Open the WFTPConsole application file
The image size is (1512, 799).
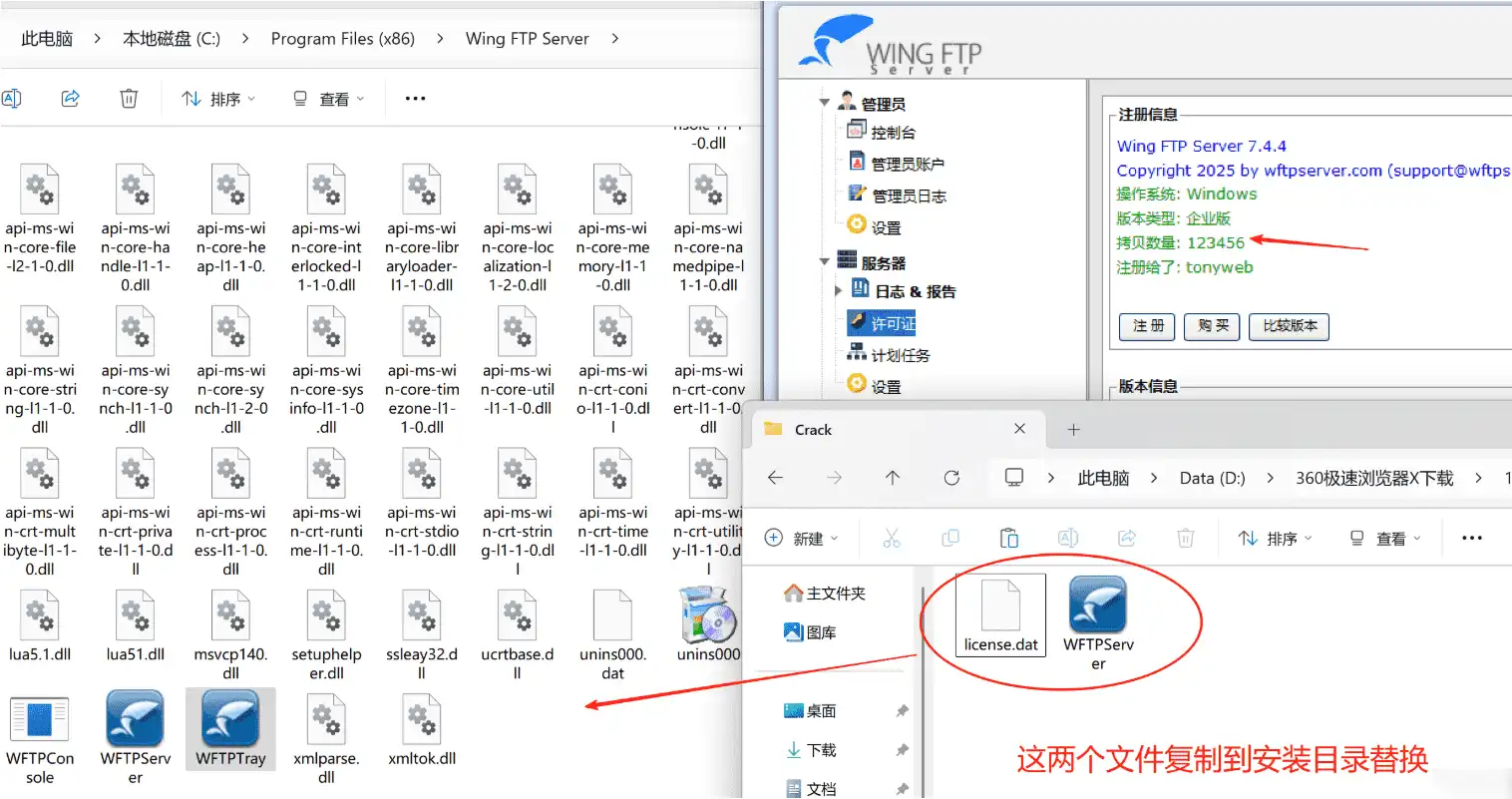(x=40, y=740)
